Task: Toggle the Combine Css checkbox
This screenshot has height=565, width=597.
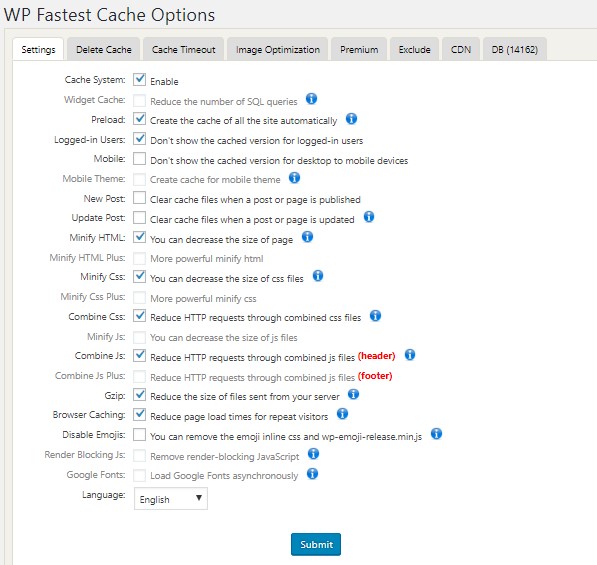Action: tap(139, 316)
